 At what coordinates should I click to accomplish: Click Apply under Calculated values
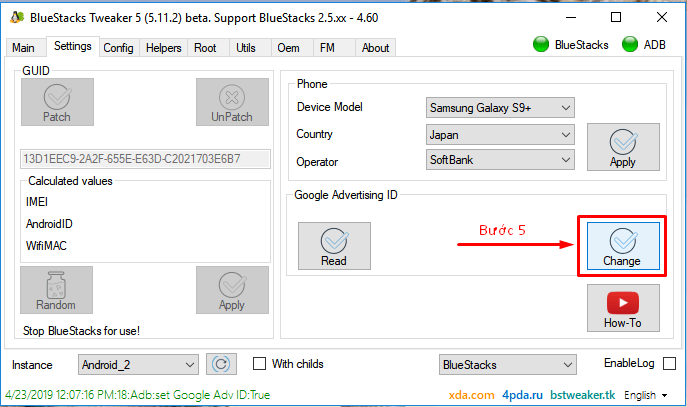(232, 290)
